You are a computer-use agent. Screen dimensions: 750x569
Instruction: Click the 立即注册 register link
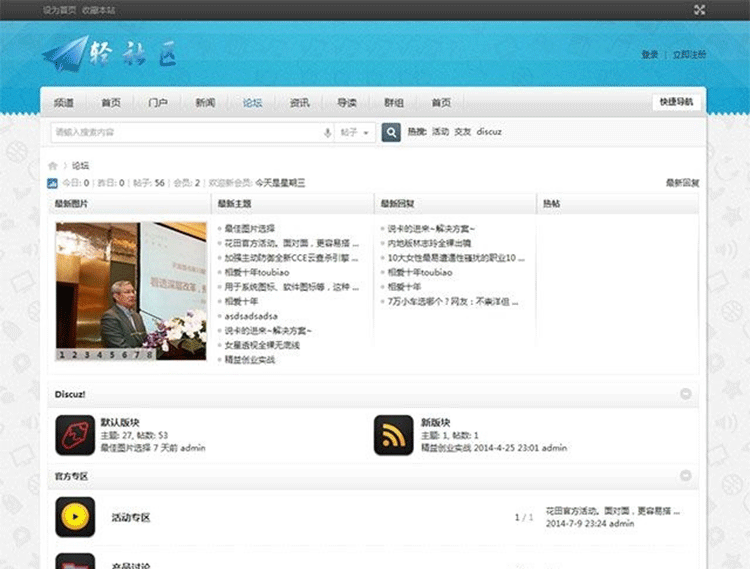(689, 55)
